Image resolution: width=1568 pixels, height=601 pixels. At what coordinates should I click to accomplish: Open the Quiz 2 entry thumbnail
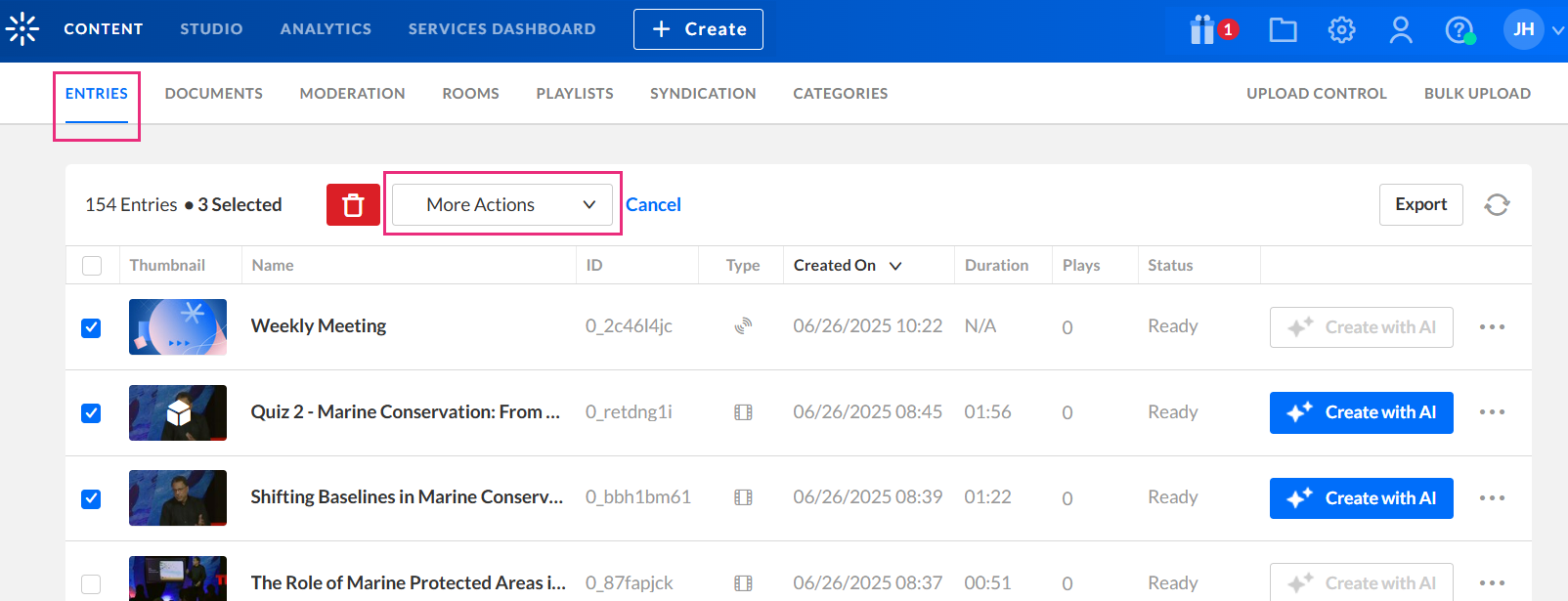click(178, 412)
